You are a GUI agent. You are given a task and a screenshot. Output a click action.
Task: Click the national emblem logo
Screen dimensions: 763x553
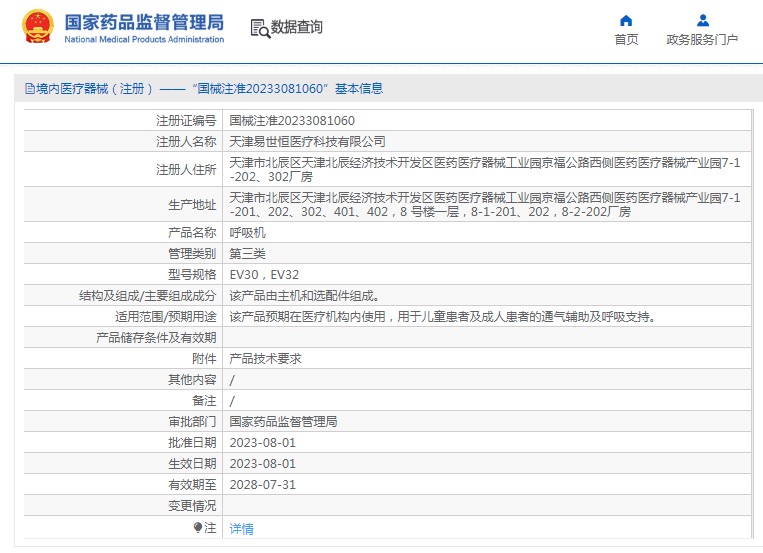coord(38,28)
